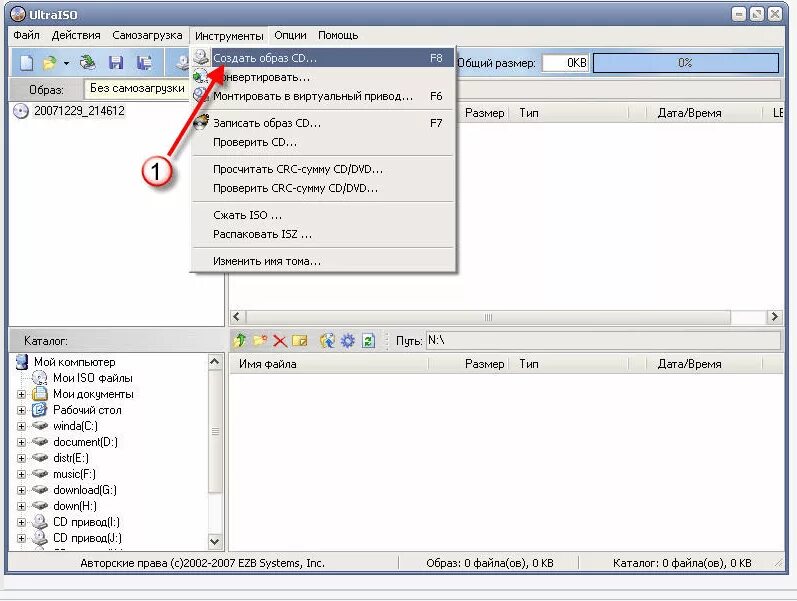Expand the document(D:) drive node
The image size is (797, 601).
tap(21, 442)
